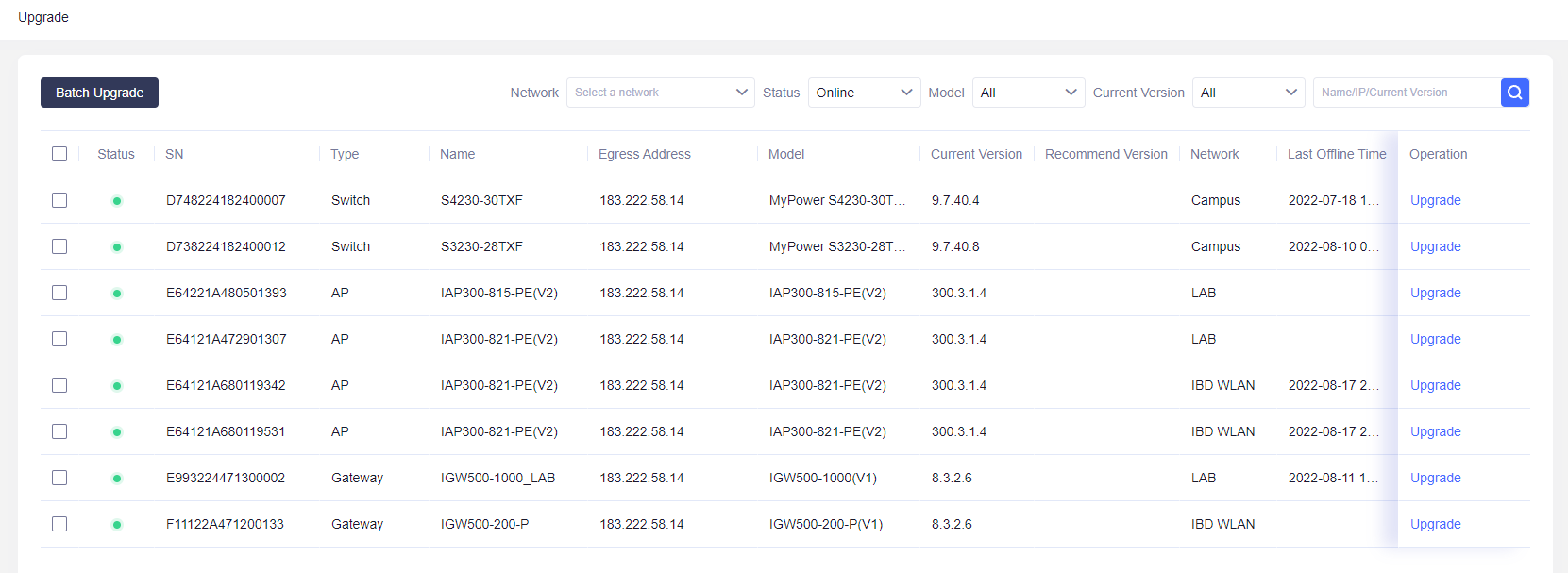Click the Recommend Version column header

point(1106,154)
